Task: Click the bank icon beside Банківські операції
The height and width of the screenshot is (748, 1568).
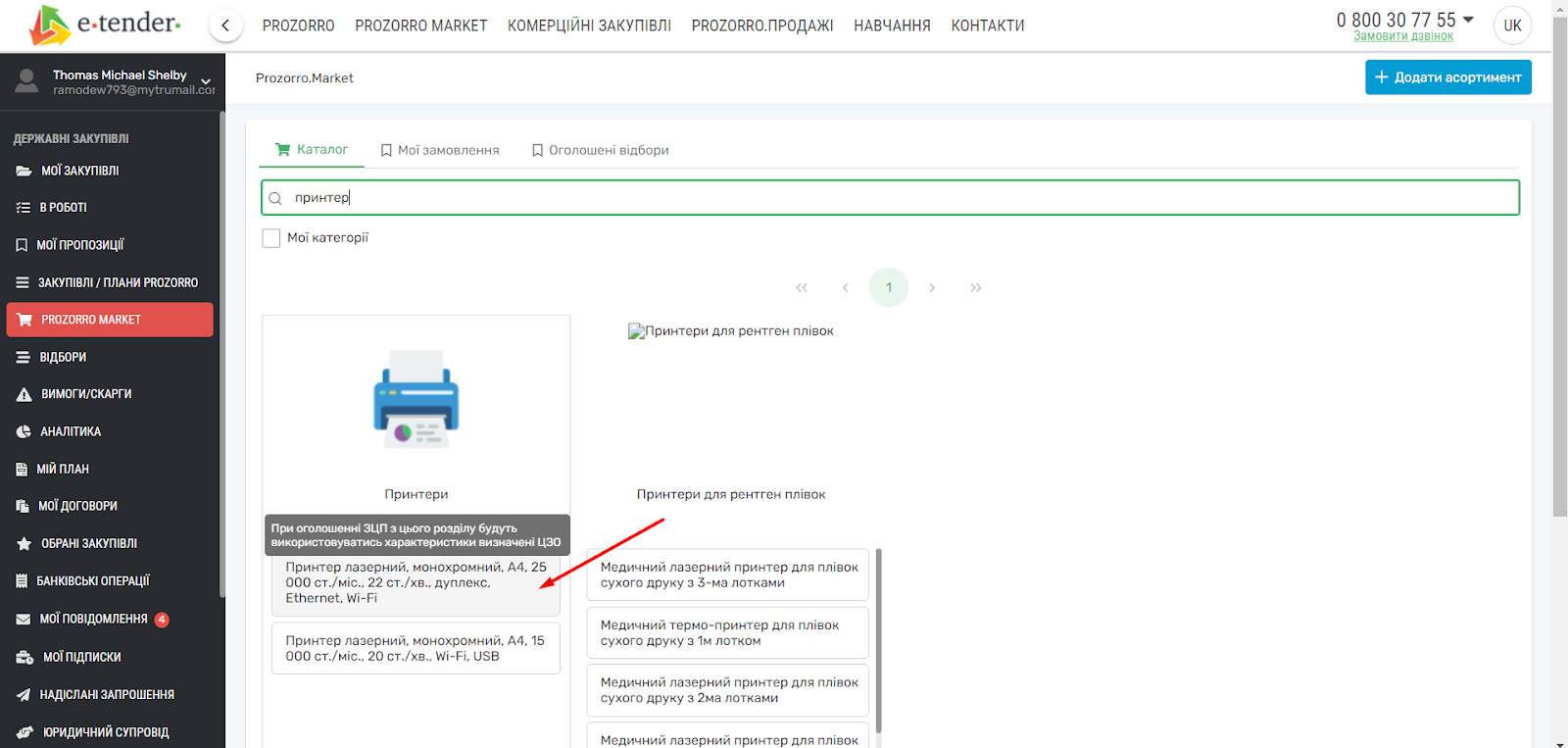Action: click(x=22, y=581)
